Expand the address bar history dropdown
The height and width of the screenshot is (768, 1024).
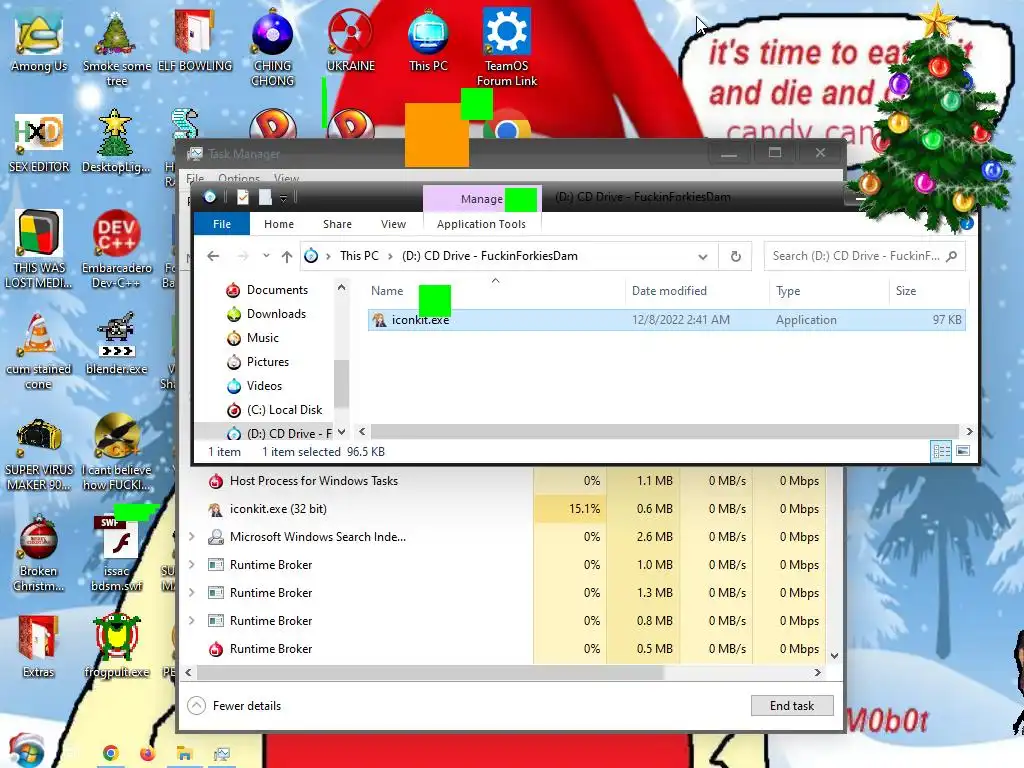pyautogui.click(x=703, y=257)
